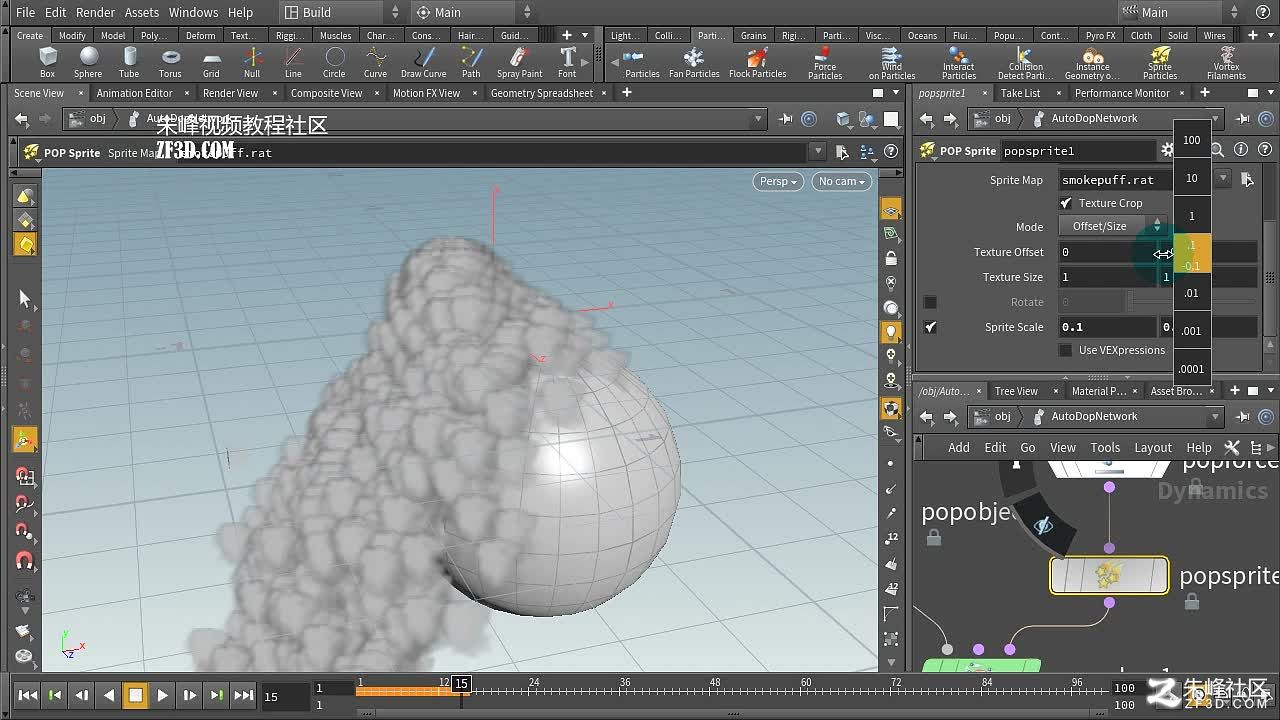The height and width of the screenshot is (720, 1280).
Task: Click the Wind on Particles tool
Action: [x=892, y=63]
